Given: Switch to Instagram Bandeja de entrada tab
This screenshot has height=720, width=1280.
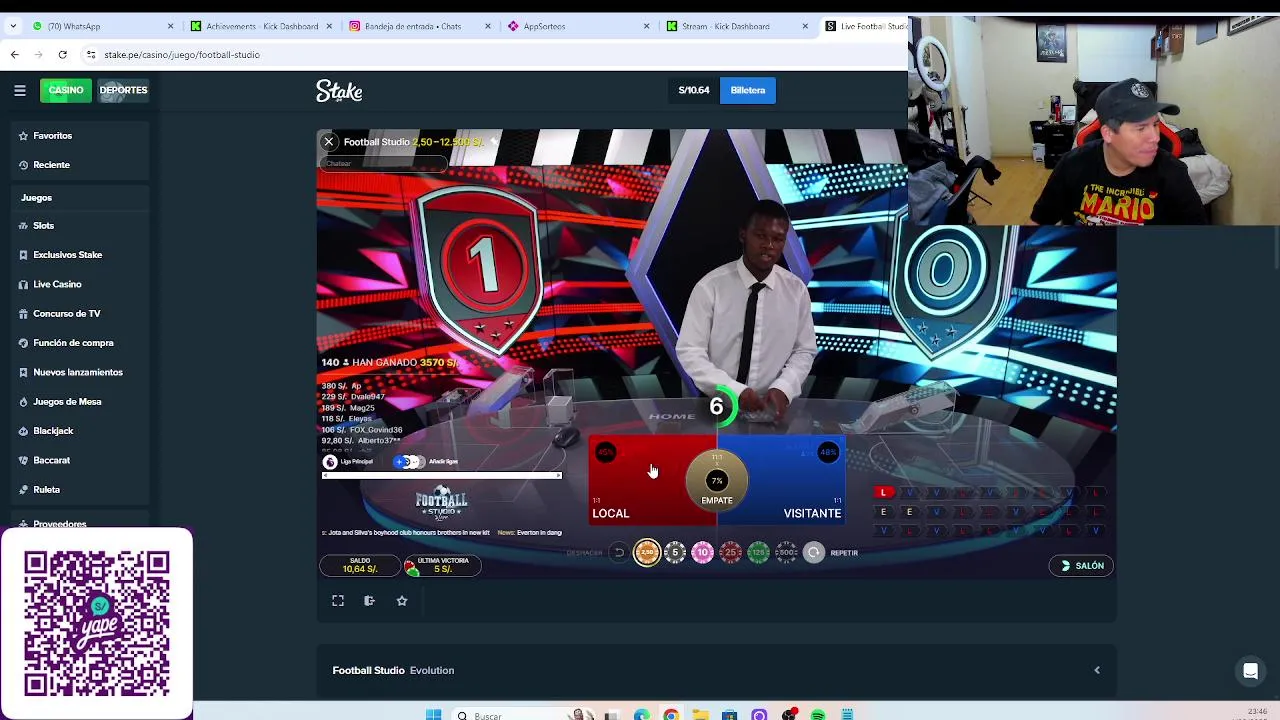Looking at the screenshot, I should [x=420, y=26].
